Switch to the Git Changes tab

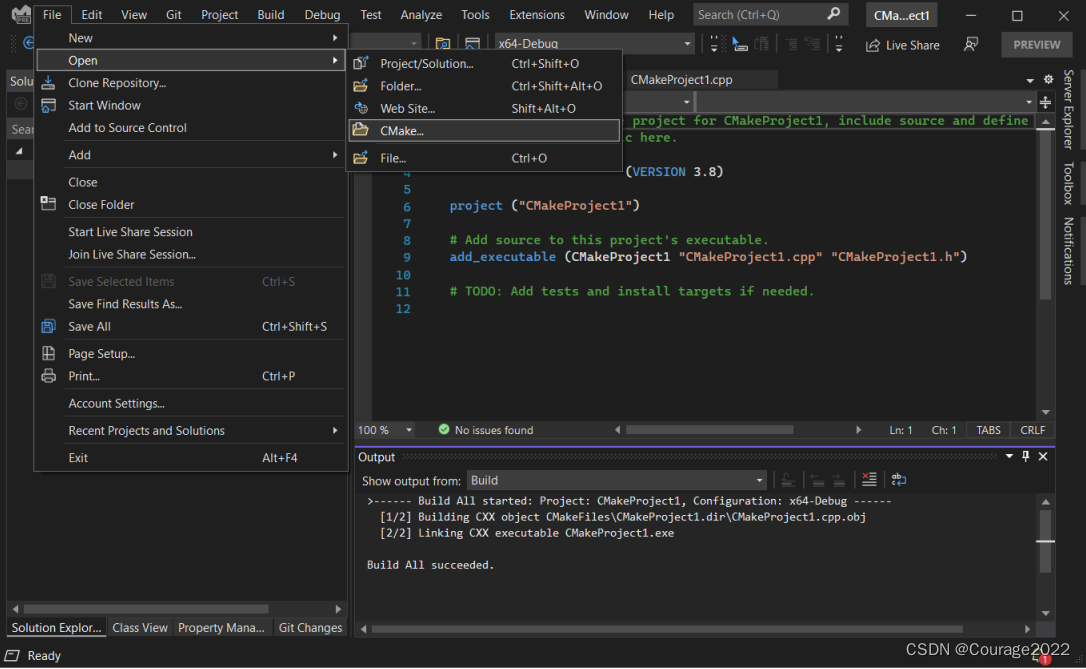(310, 628)
